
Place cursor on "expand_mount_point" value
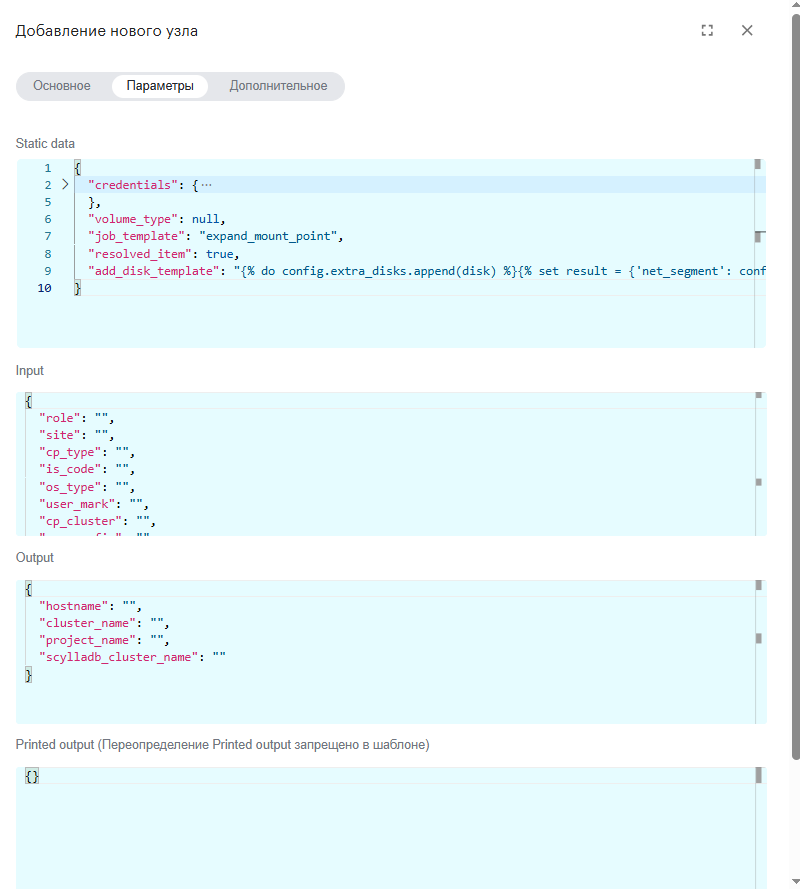(x=268, y=236)
